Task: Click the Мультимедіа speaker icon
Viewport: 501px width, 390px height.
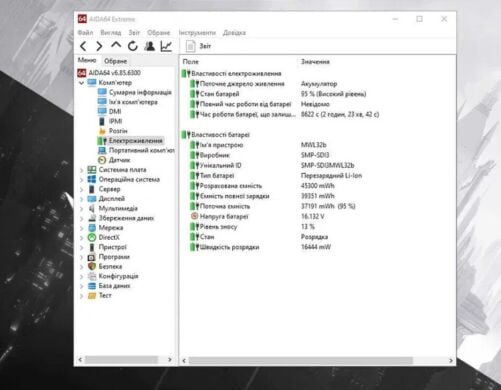Action: [92, 208]
